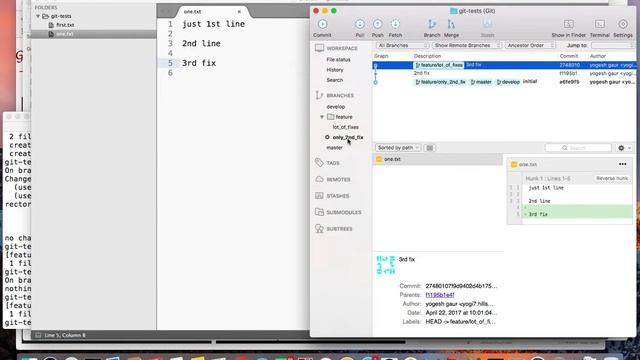Select only_2nd_fix branch in sidebar
The image size is (640, 360).
point(348,138)
